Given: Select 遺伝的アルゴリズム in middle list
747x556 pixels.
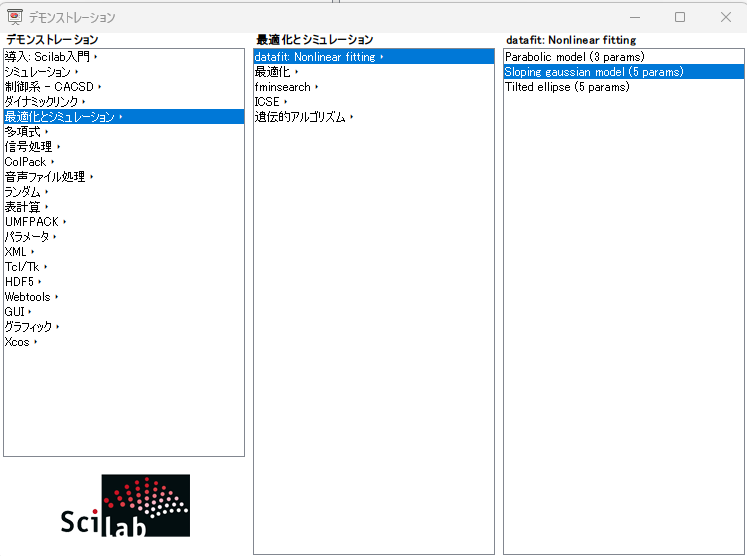Looking at the screenshot, I should 300,117.
